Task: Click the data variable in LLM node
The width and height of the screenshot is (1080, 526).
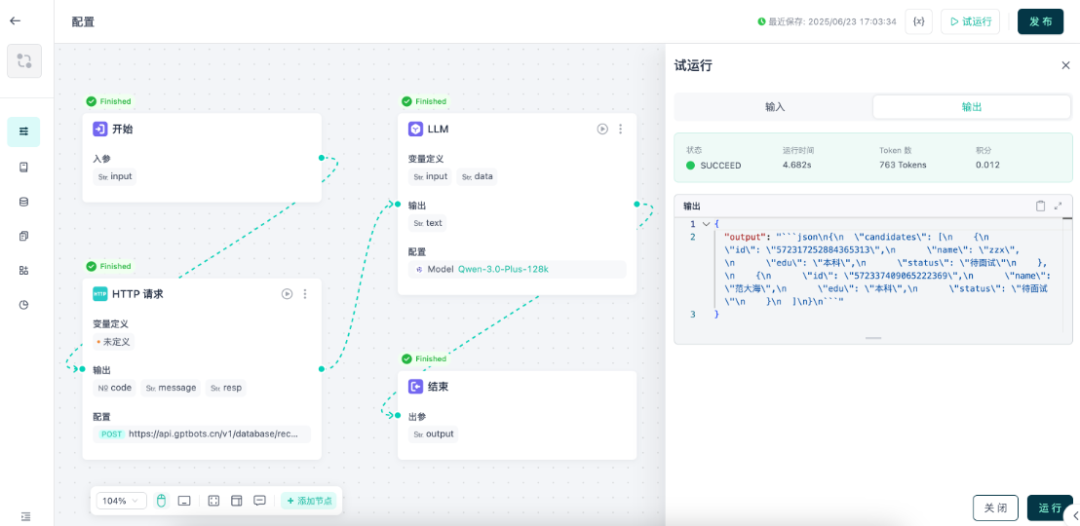Action: pyautogui.click(x=477, y=176)
